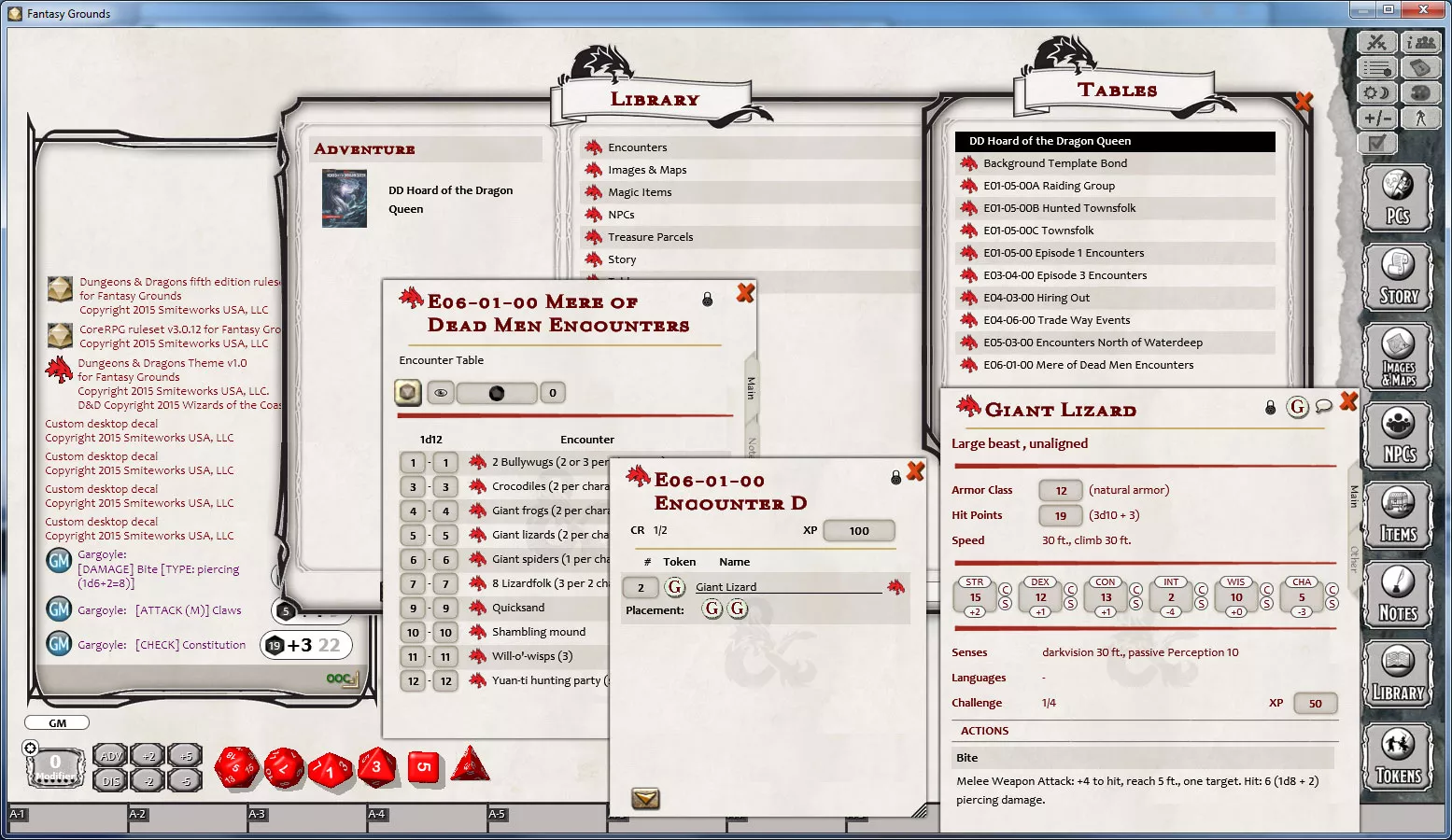Viewport: 1452px width, 840px height.
Task: Pick the red d8 die
Action: [x=376, y=767]
